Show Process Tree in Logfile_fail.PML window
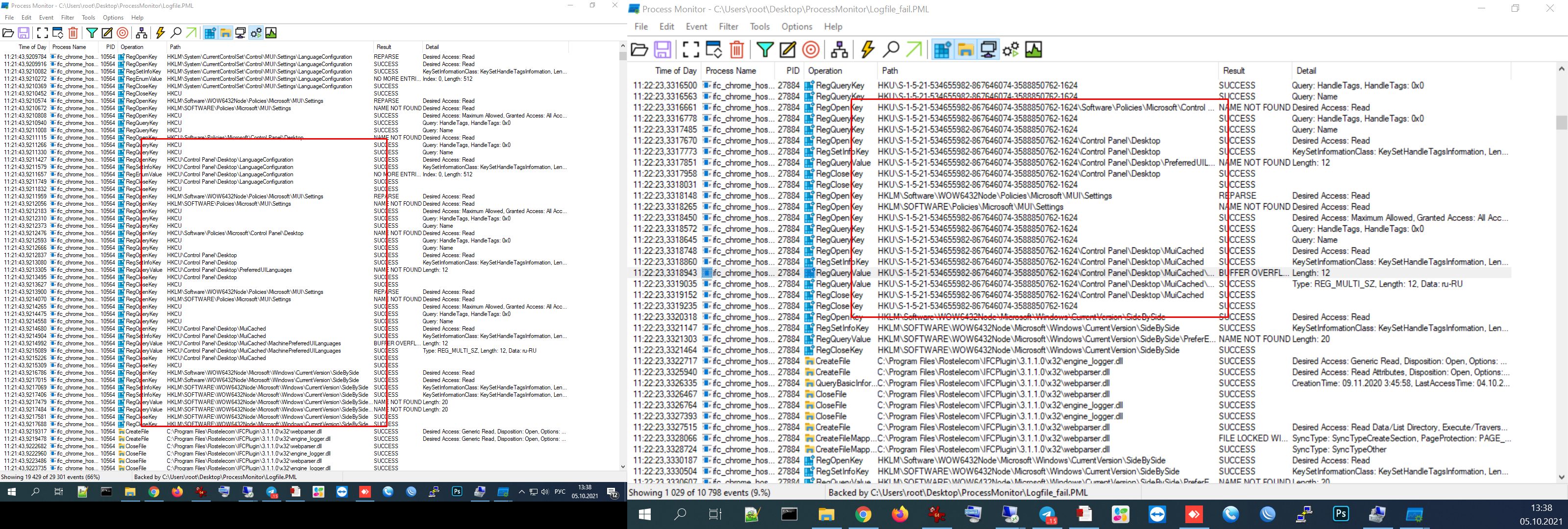 coord(839,49)
